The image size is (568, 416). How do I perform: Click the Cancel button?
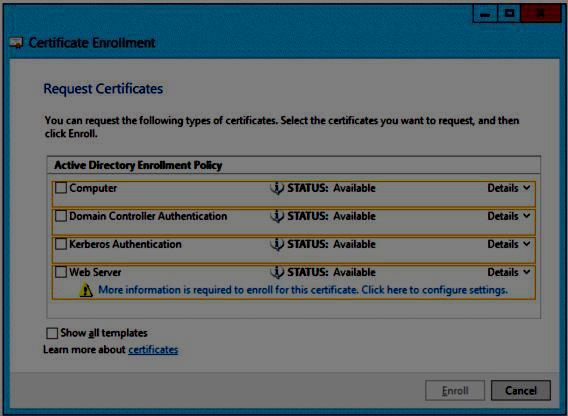(x=521, y=390)
